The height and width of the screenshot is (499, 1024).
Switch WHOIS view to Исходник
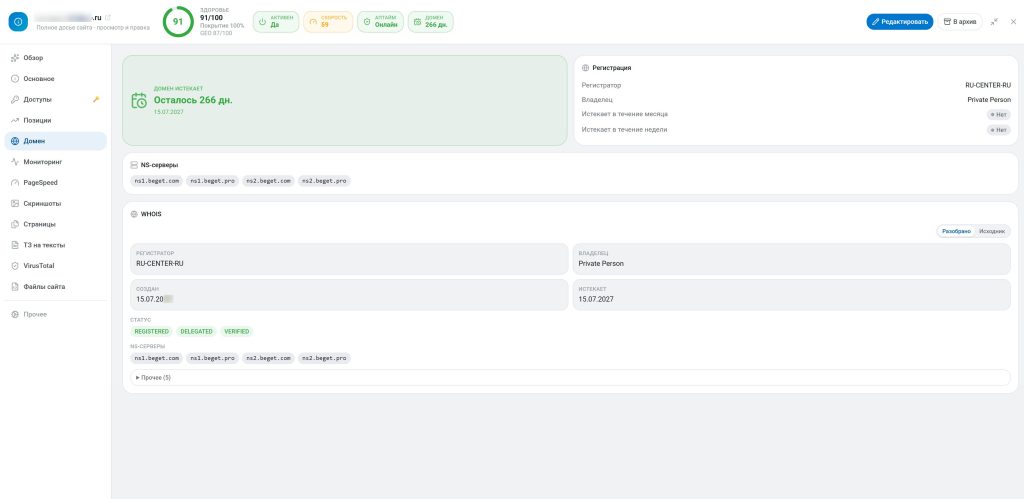tap(992, 231)
